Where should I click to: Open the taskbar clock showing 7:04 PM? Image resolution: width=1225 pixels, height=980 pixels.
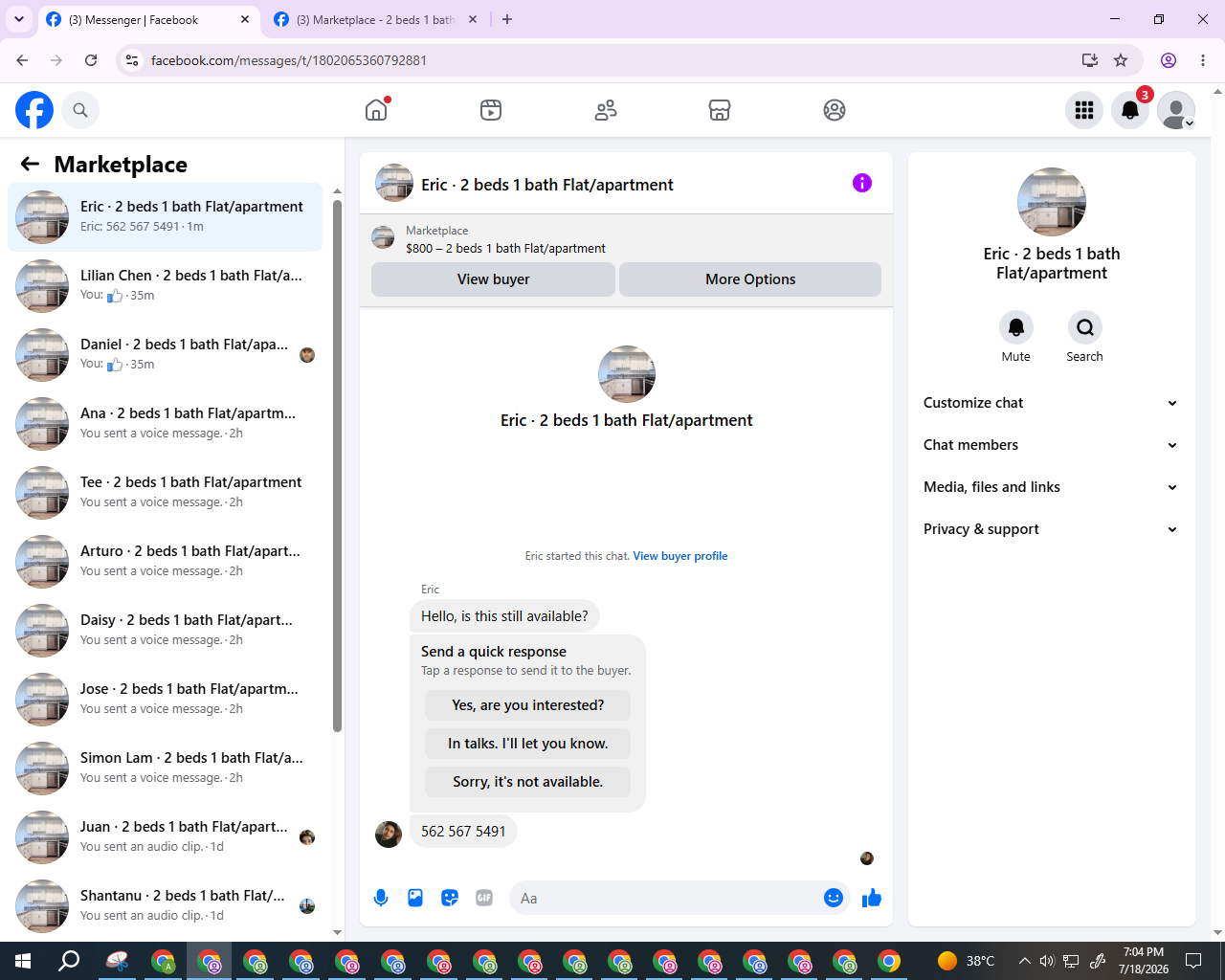pyautogui.click(x=1144, y=961)
